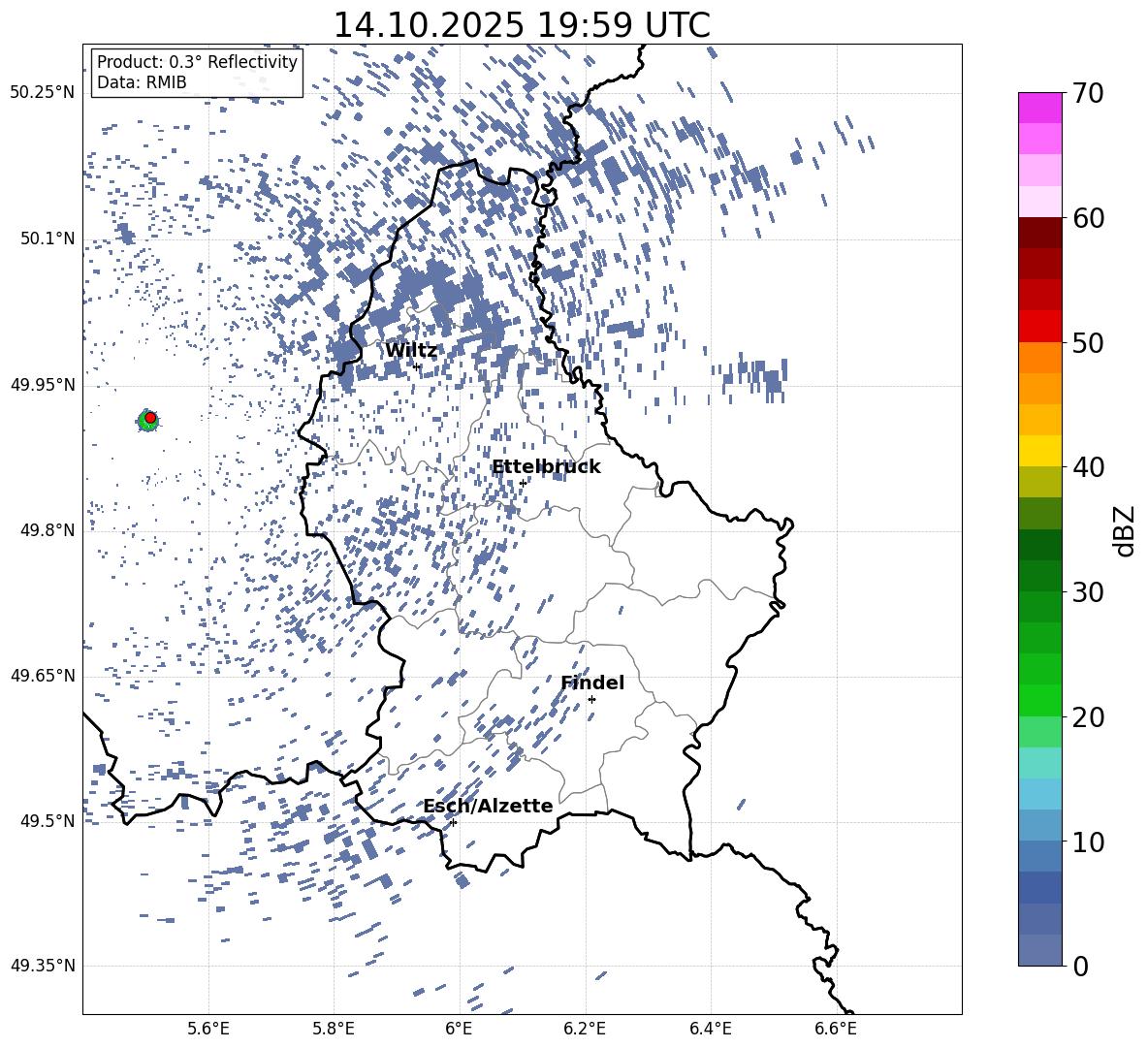Click the Product: 0.3° Reflectivity label
Viewport: 1148px width, 1048px height.
[197, 62]
